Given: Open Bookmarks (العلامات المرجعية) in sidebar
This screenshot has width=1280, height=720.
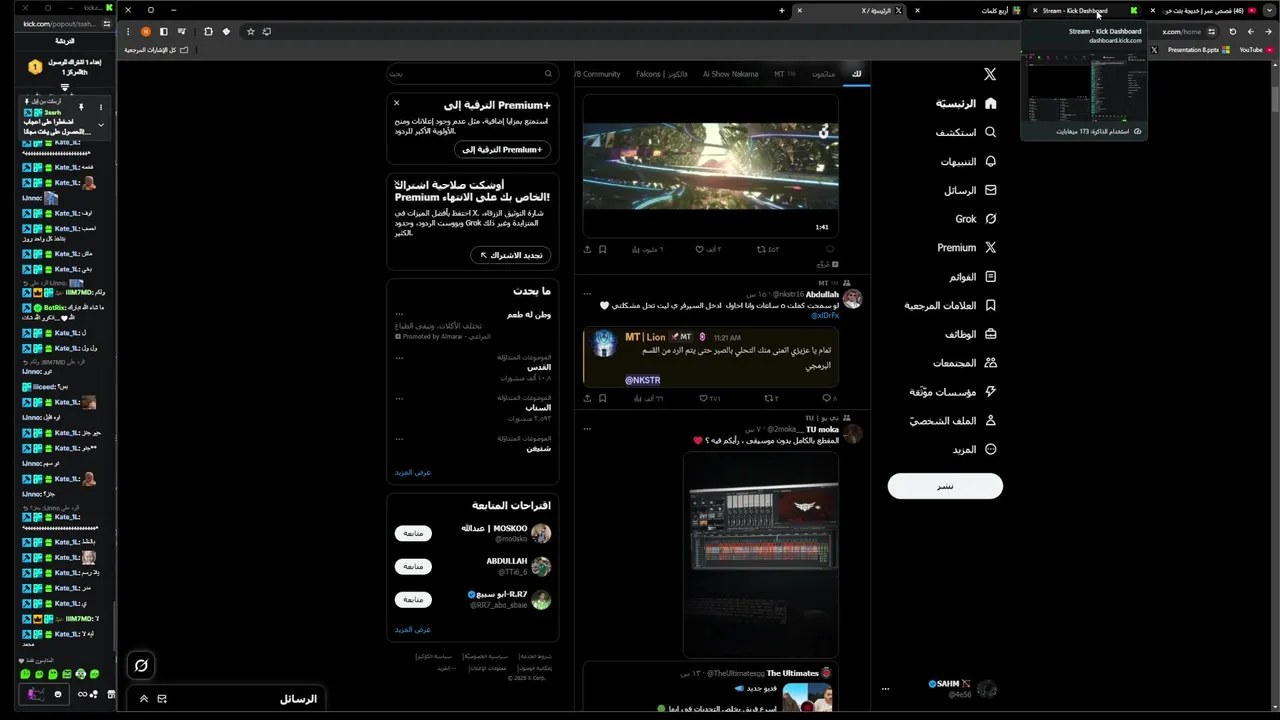Looking at the screenshot, I should tap(951, 305).
